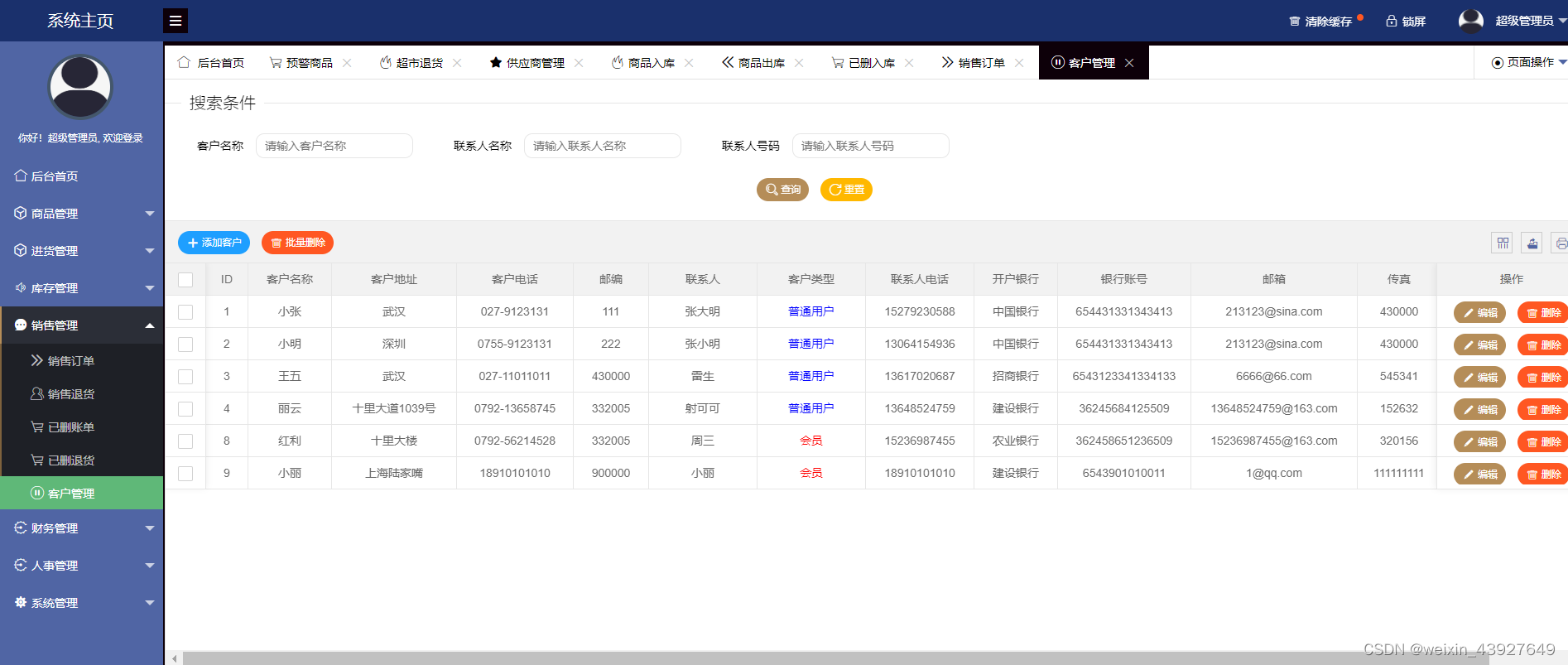
Task: Close the 商品出库 tab
Action: click(799, 63)
